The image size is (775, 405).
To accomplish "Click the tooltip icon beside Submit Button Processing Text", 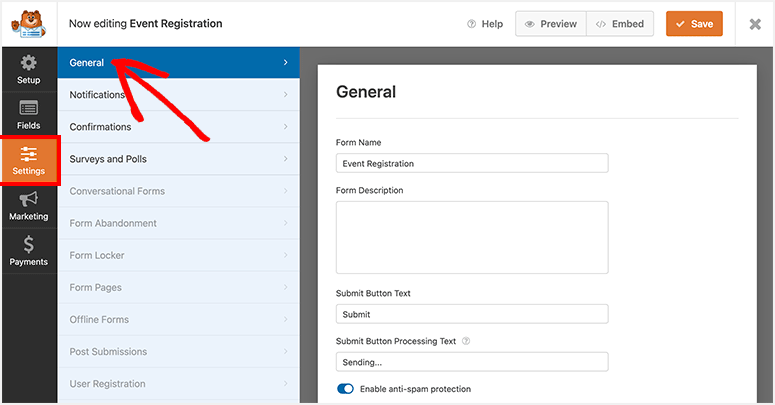I will point(466,341).
